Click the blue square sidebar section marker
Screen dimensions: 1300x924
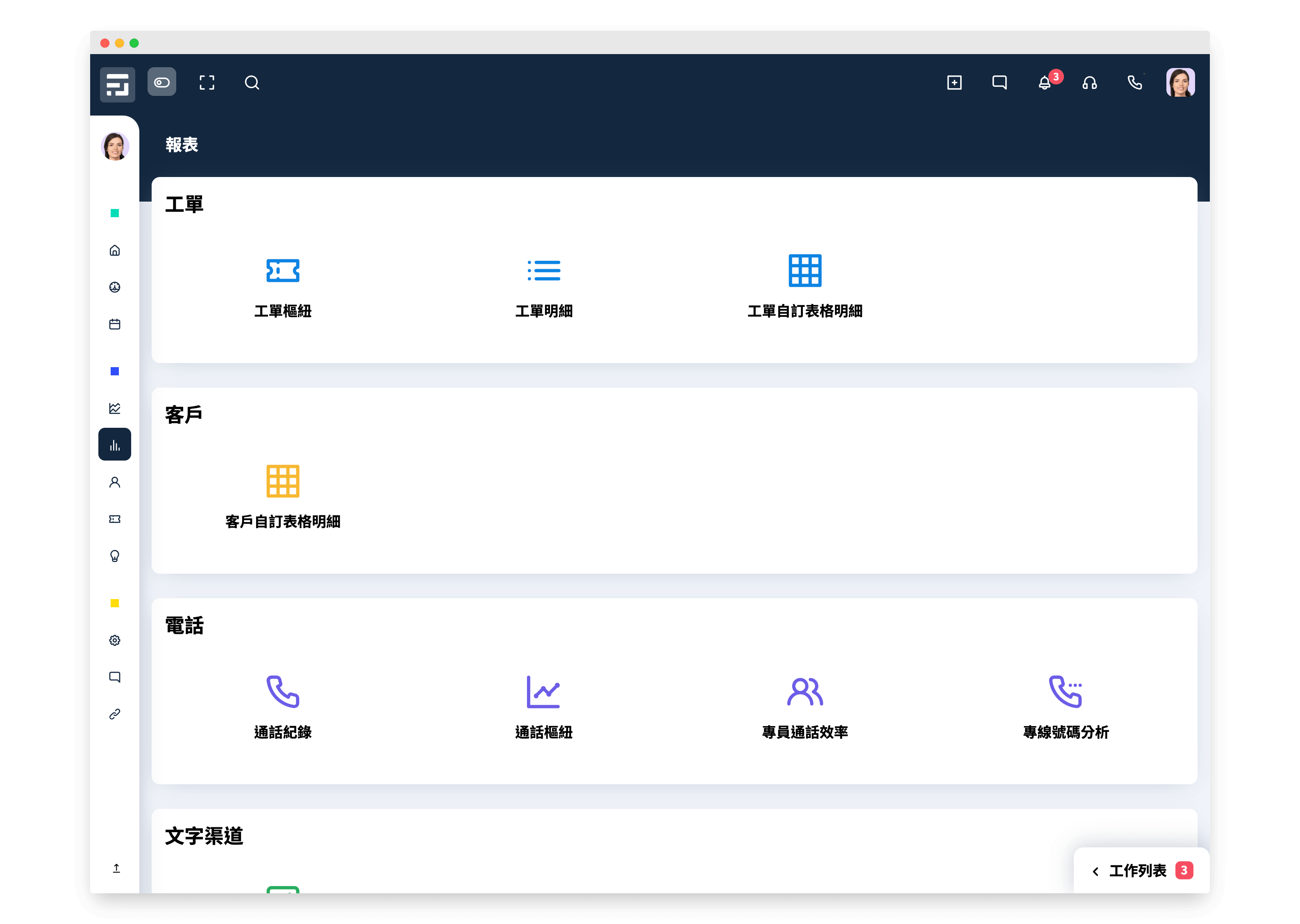coord(115,372)
